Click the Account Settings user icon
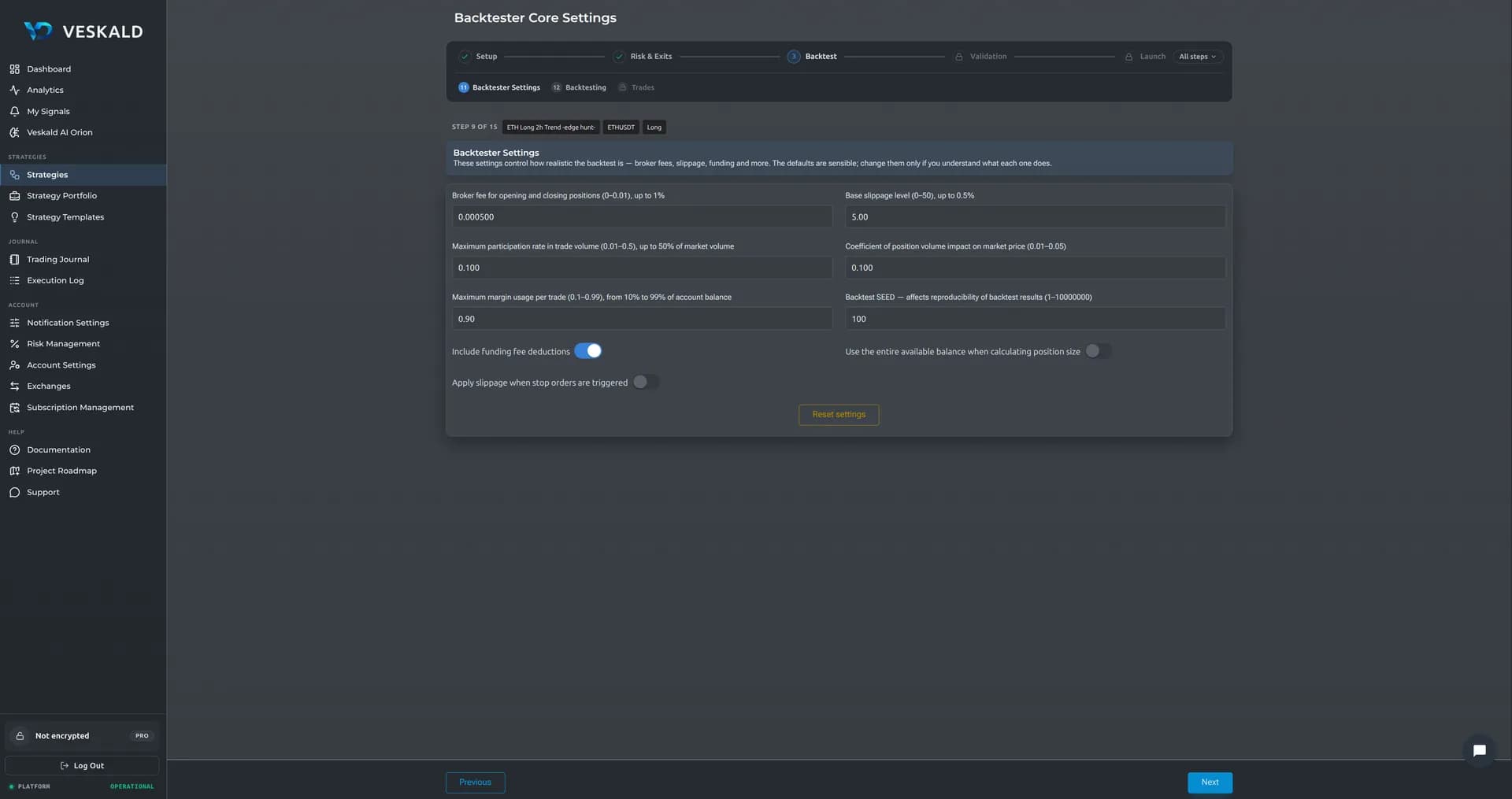Viewport: 1512px width, 799px height. (x=14, y=365)
